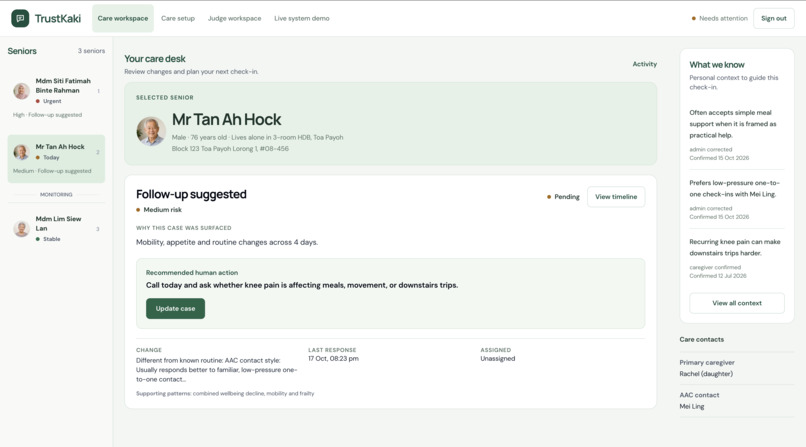Click the Today status under Mr Tan
The width and height of the screenshot is (806, 447).
click(48, 157)
